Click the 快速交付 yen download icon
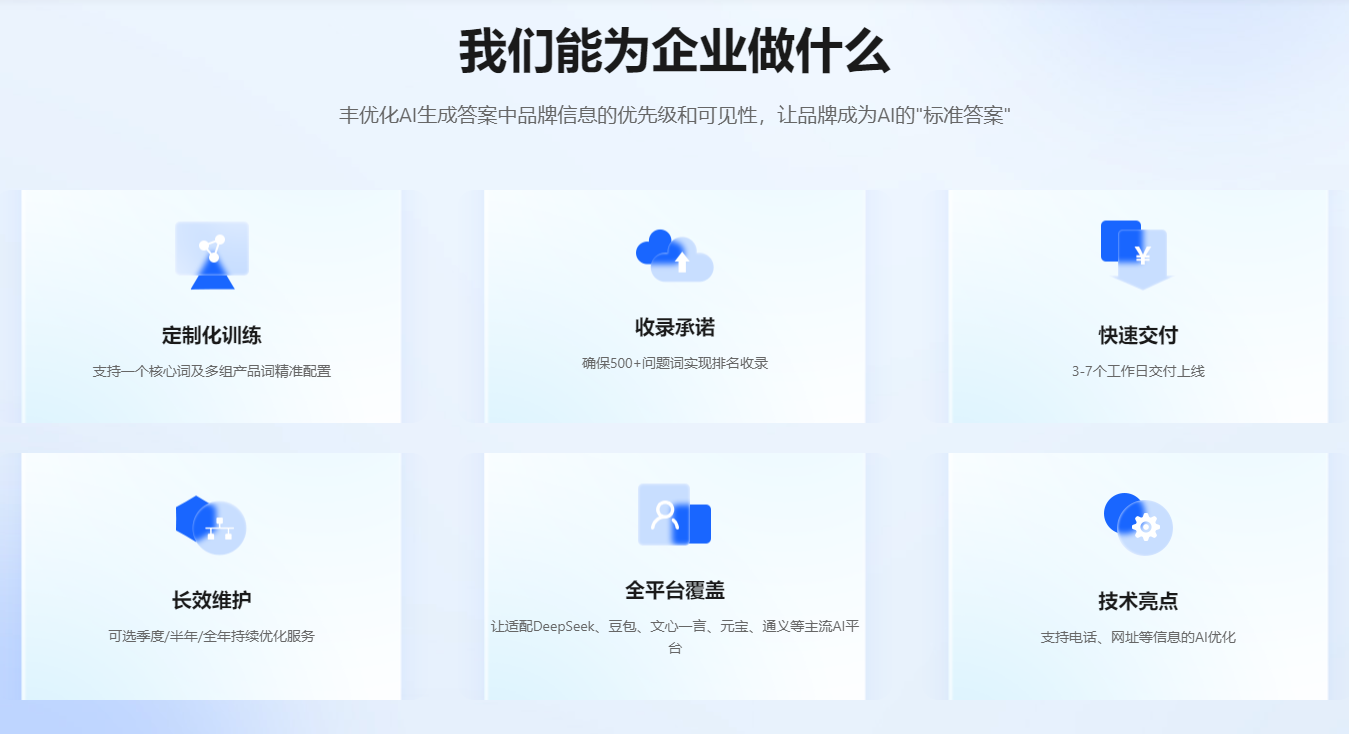The image size is (1349, 734). tap(1137, 254)
